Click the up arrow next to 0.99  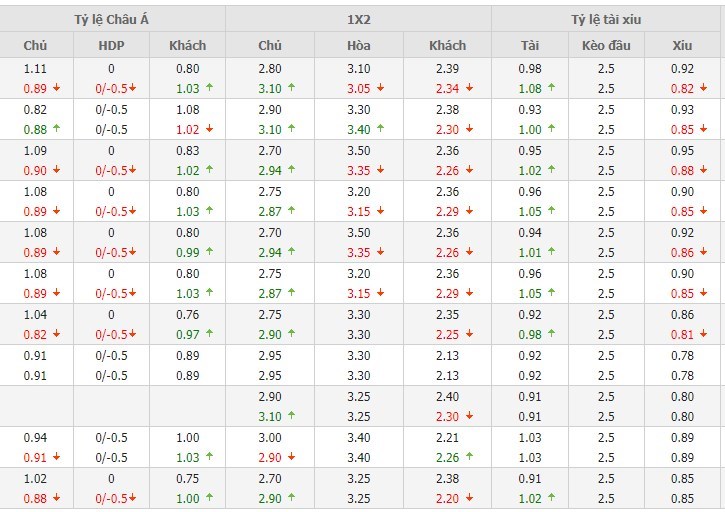pos(209,252)
